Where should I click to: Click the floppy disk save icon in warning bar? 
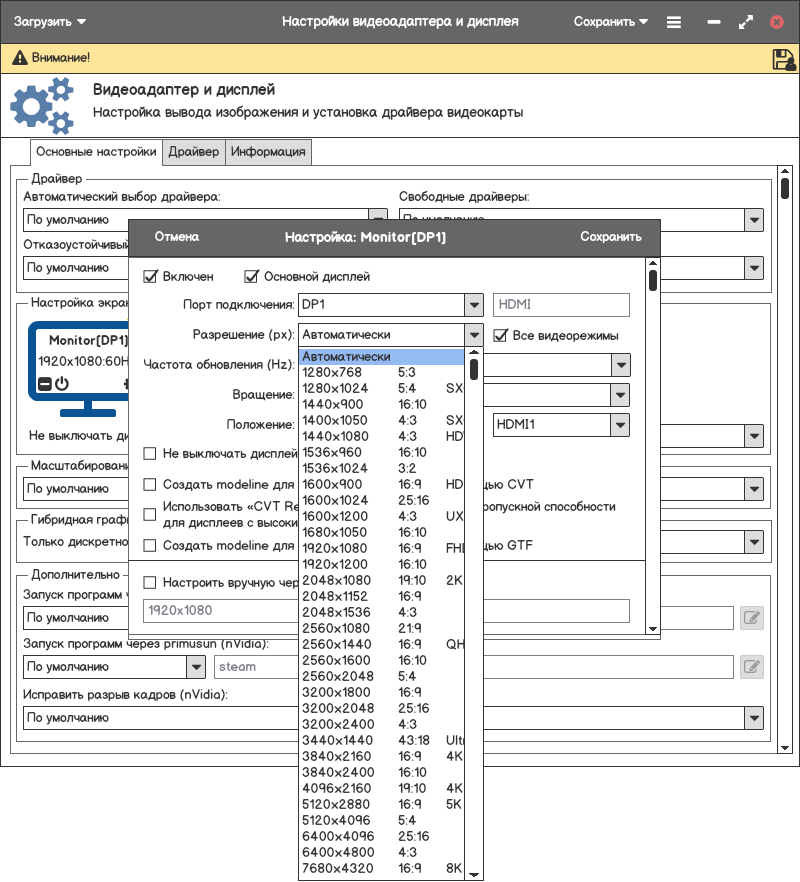point(783,59)
